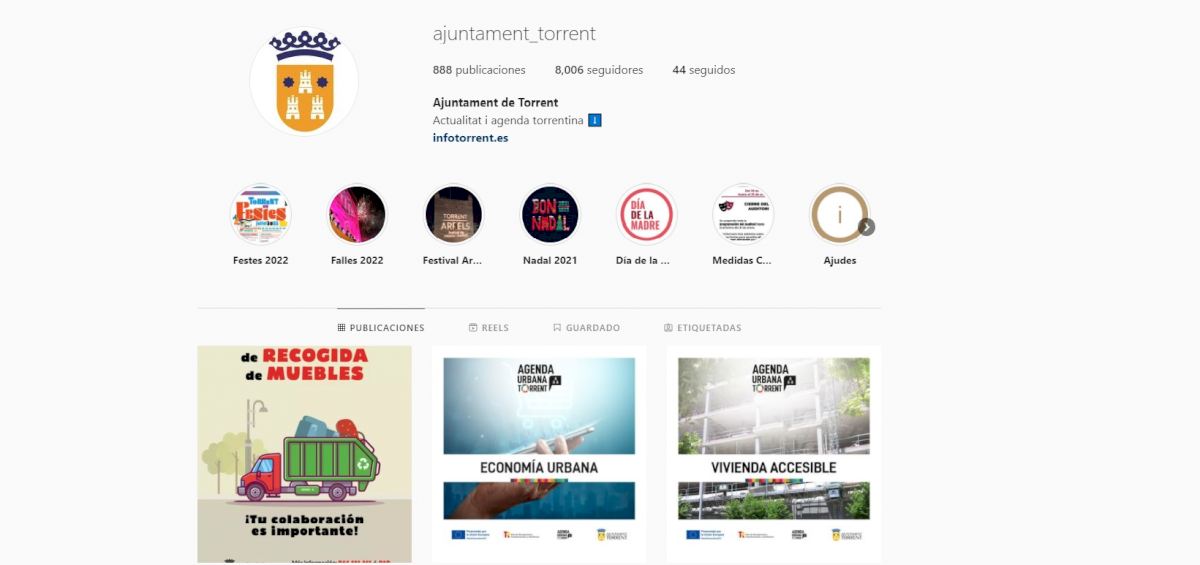Open the Medidas Covid story highlight
Image resolution: width=1200 pixels, height=565 pixels.
743,214
